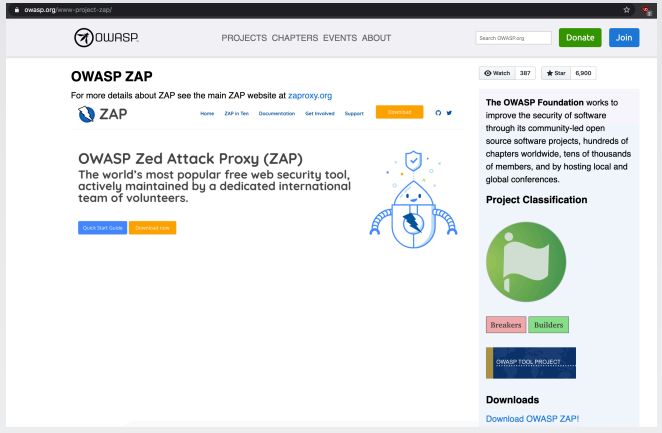Focus the Search OWASP.org field

[513, 38]
